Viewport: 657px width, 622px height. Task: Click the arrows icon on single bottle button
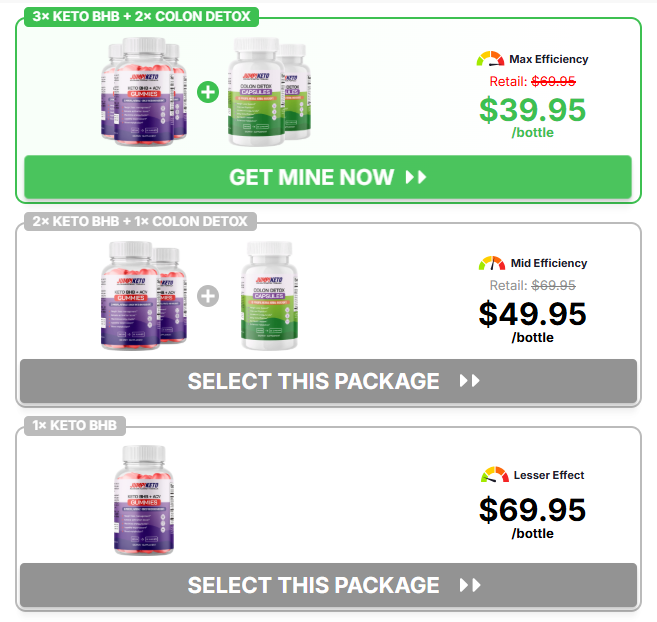pyautogui.click(x=469, y=585)
